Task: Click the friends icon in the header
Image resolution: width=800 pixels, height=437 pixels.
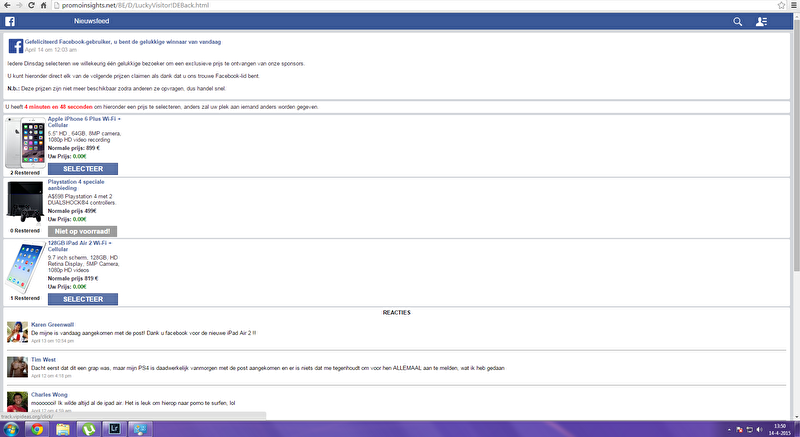Action: coord(761,21)
